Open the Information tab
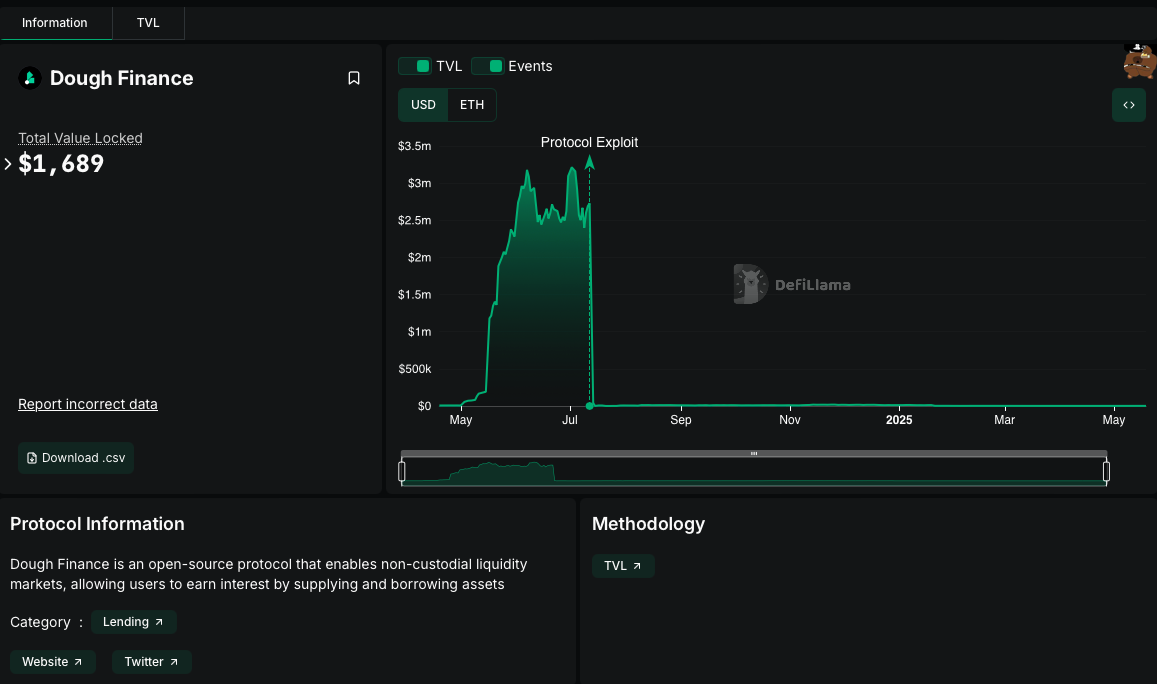 [55, 22]
